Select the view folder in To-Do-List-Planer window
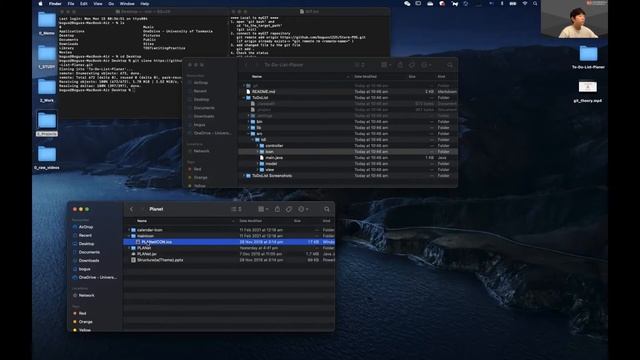Screen dimensions: 640x360 [x=269, y=169]
